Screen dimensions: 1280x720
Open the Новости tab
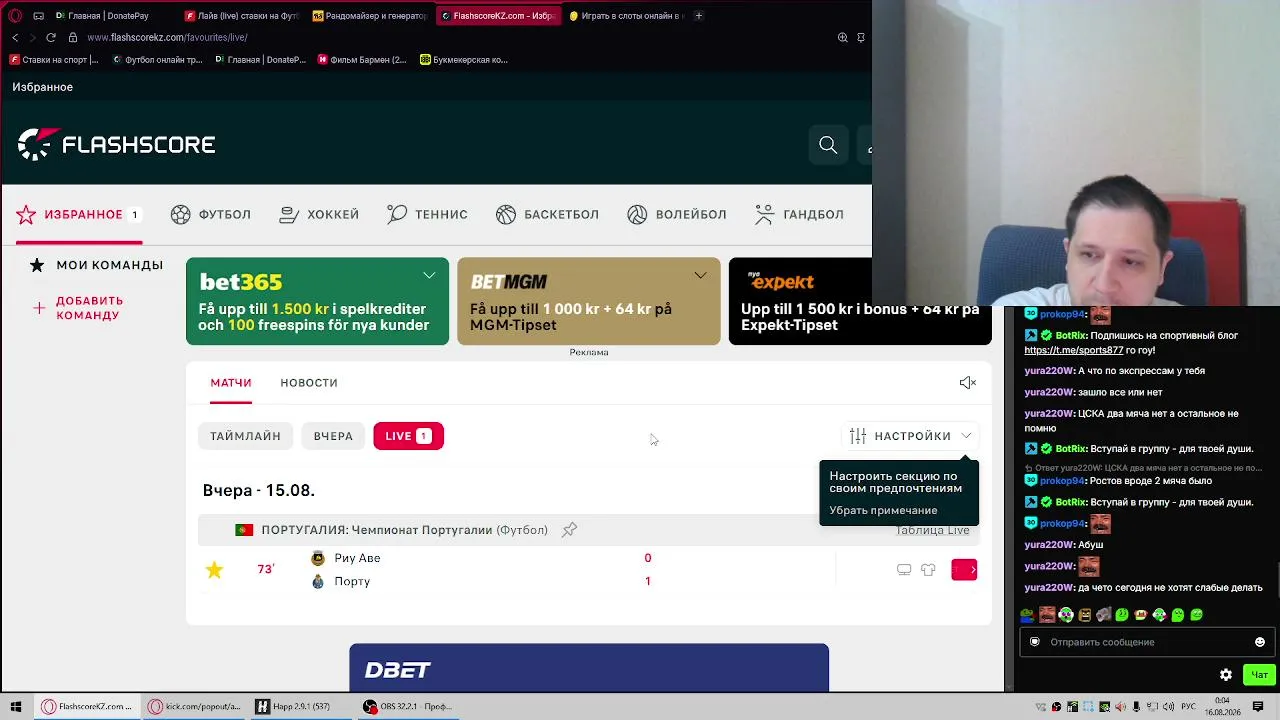(x=309, y=383)
